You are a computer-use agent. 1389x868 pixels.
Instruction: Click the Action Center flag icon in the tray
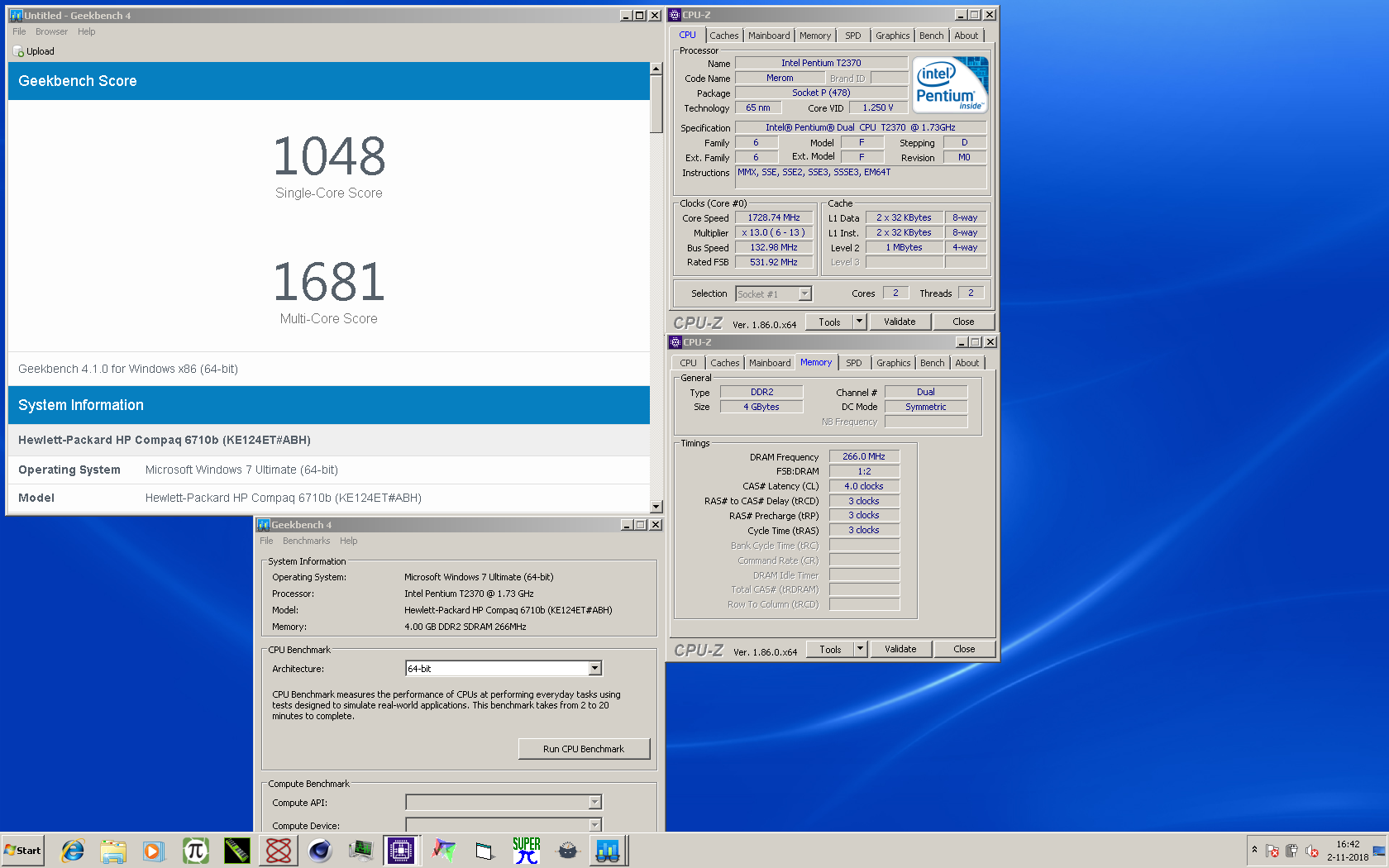[1272, 851]
